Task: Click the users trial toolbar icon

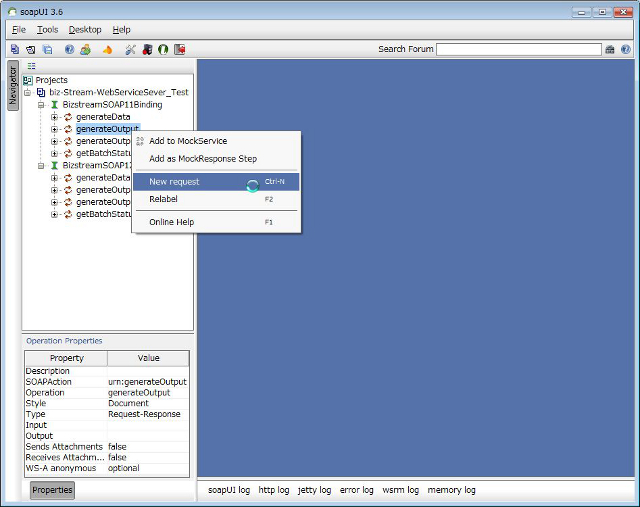Action: tap(85, 49)
